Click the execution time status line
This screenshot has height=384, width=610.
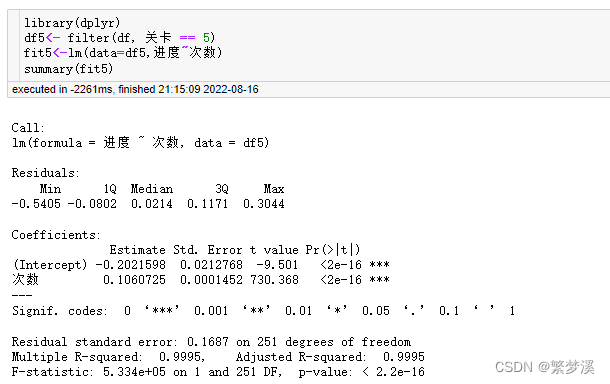(x=135, y=89)
